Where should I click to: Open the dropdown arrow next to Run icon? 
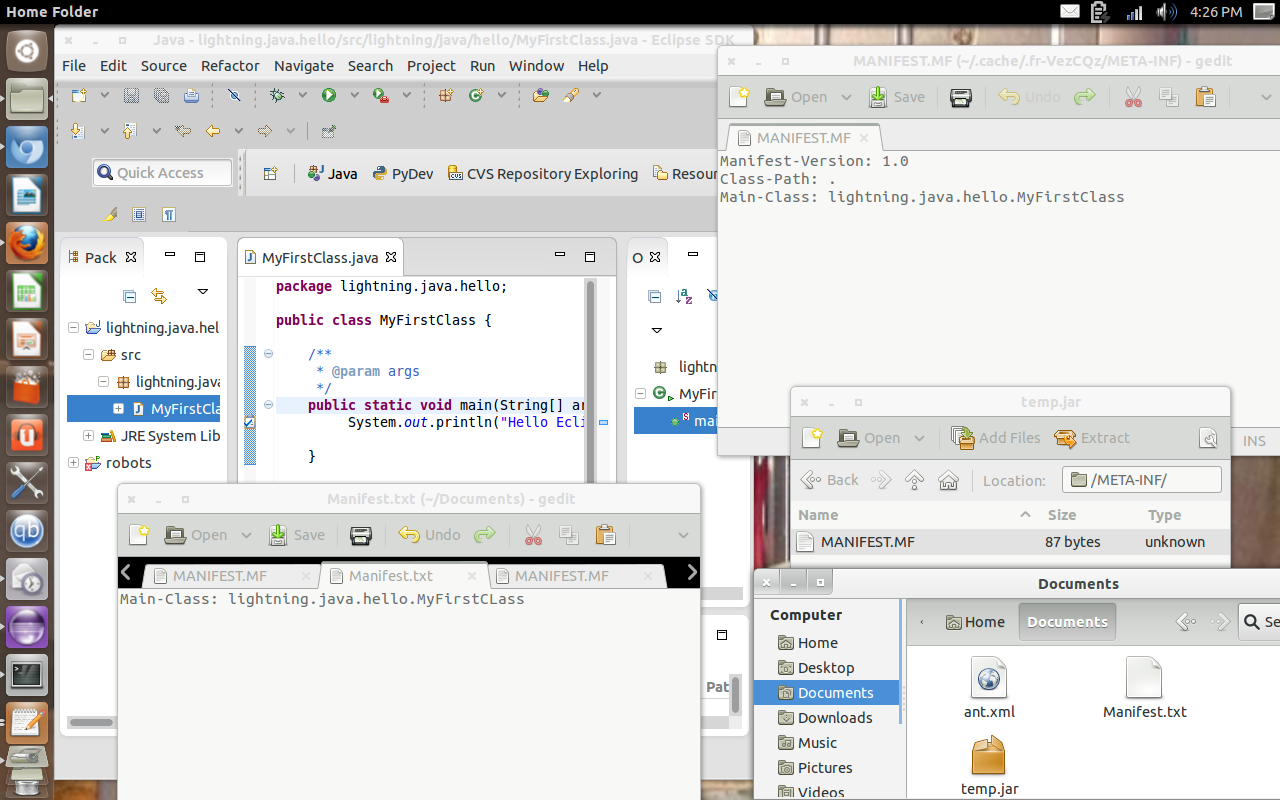[353, 95]
